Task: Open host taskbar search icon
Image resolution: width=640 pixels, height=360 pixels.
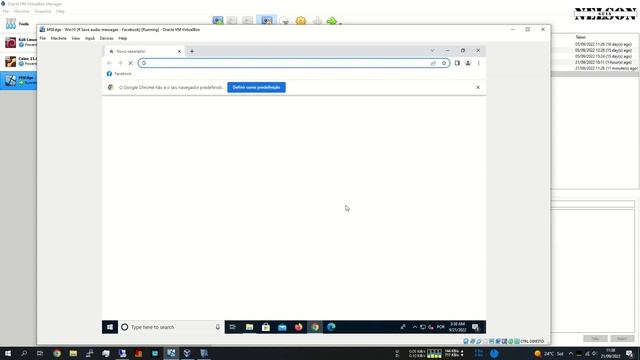Action: pos(24,353)
